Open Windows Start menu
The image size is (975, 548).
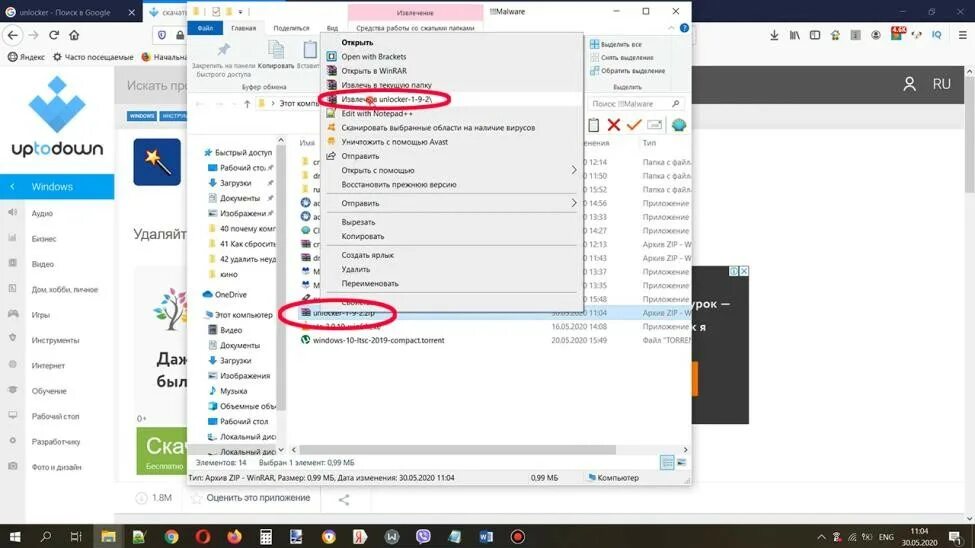[x=14, y=536]
